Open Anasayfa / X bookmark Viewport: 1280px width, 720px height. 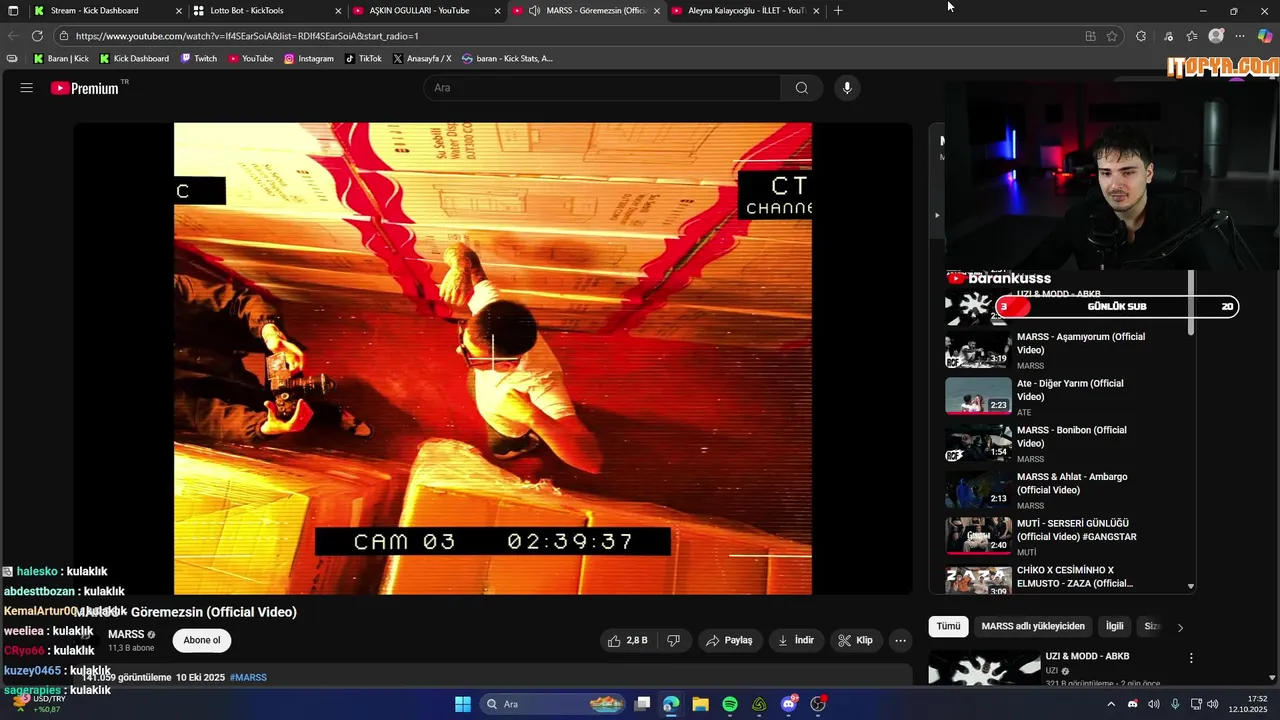tap(422, 59)
